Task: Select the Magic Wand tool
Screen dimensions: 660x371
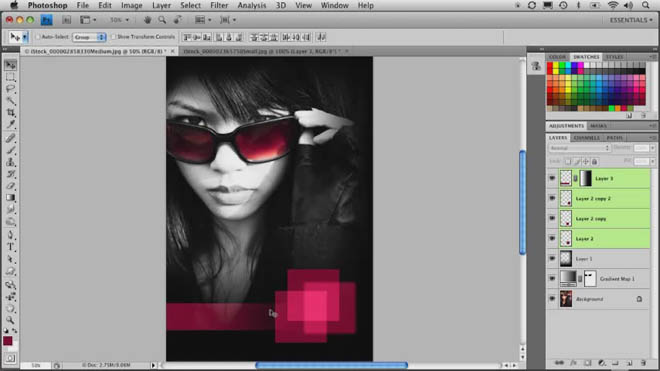Action: click(11, 101)
